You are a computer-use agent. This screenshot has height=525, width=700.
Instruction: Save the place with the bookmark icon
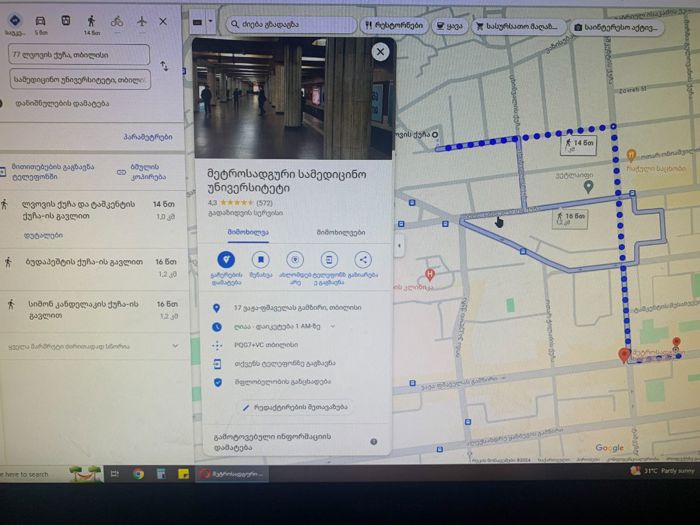pos(261,260)
